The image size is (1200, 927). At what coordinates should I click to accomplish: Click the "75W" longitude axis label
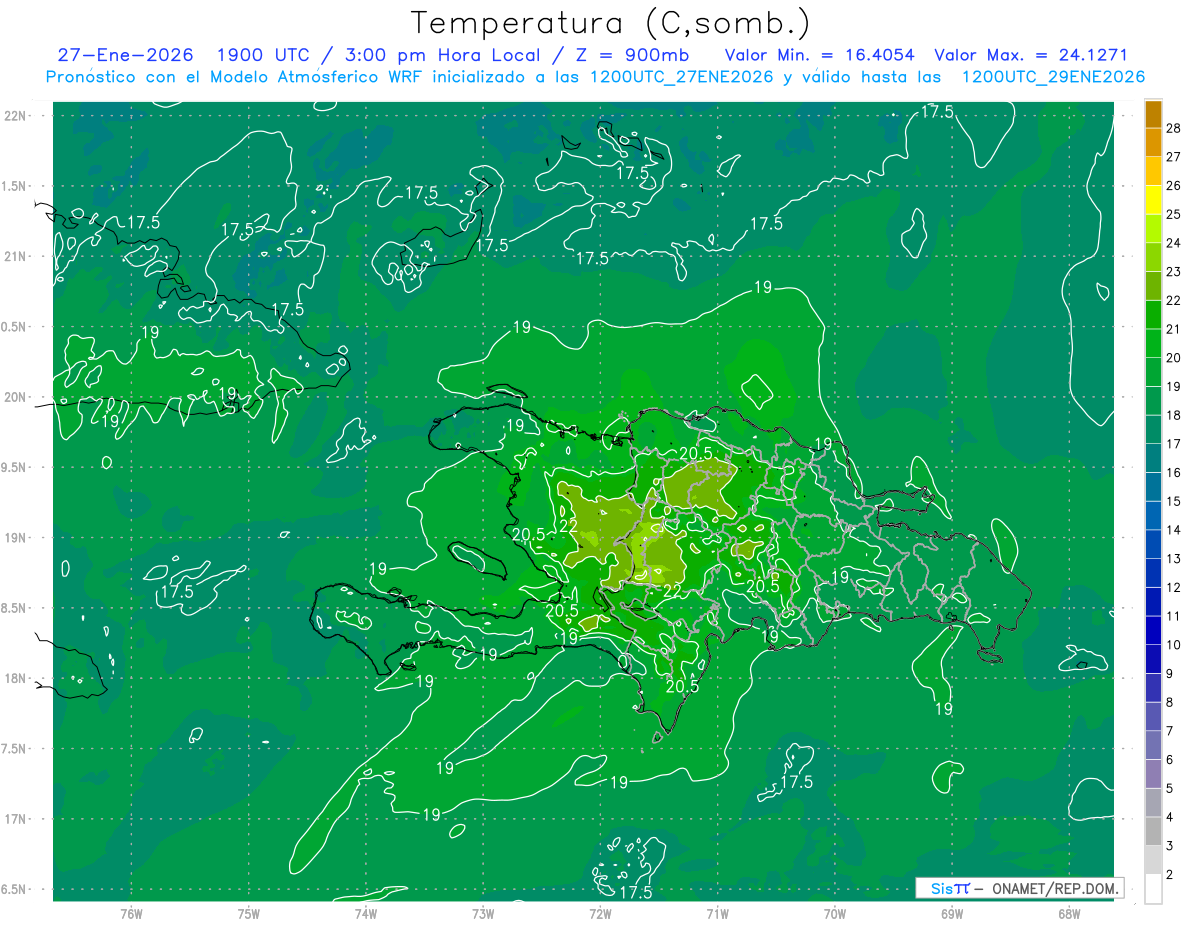click(249, 914)
